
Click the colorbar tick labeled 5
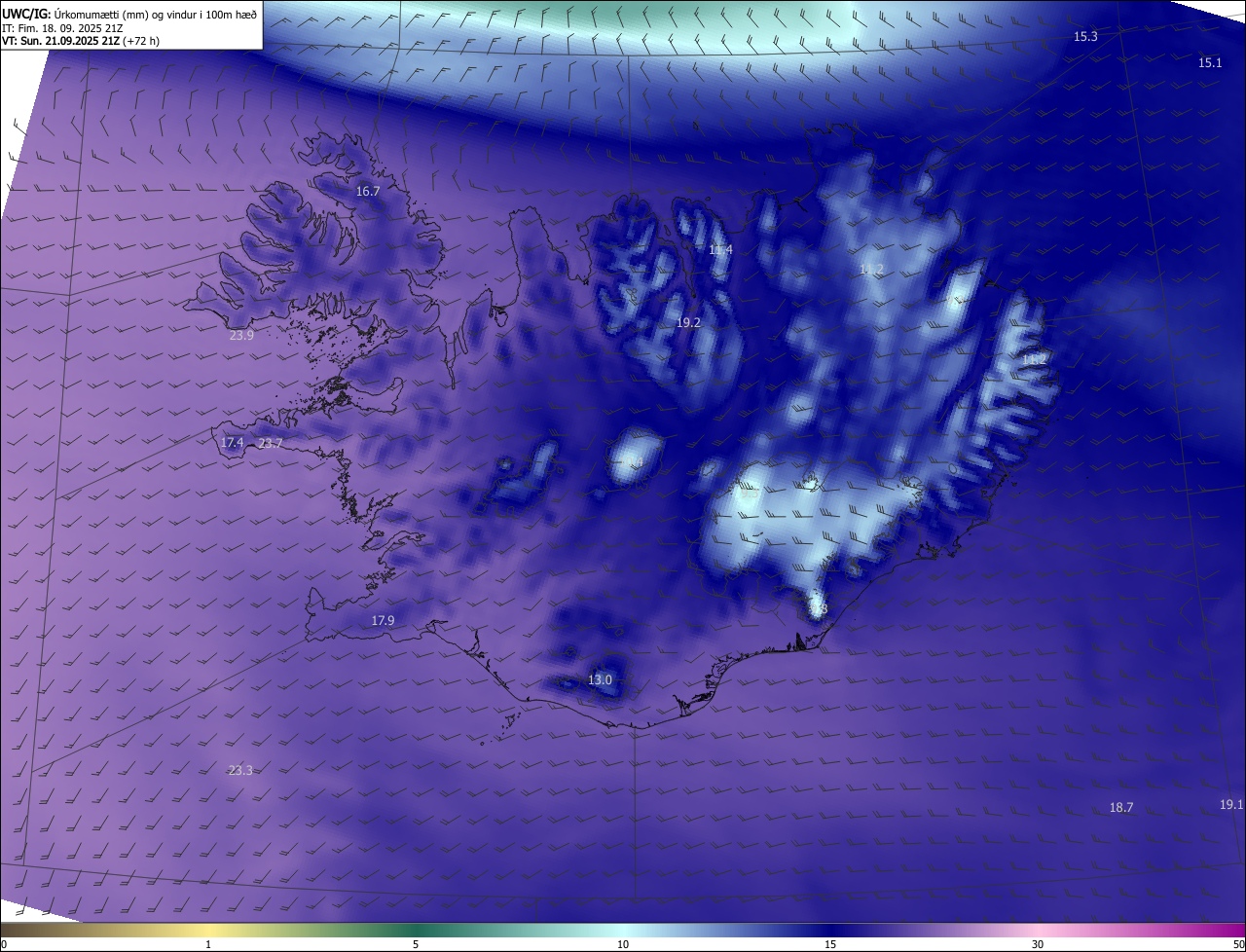tap(416, 944)
